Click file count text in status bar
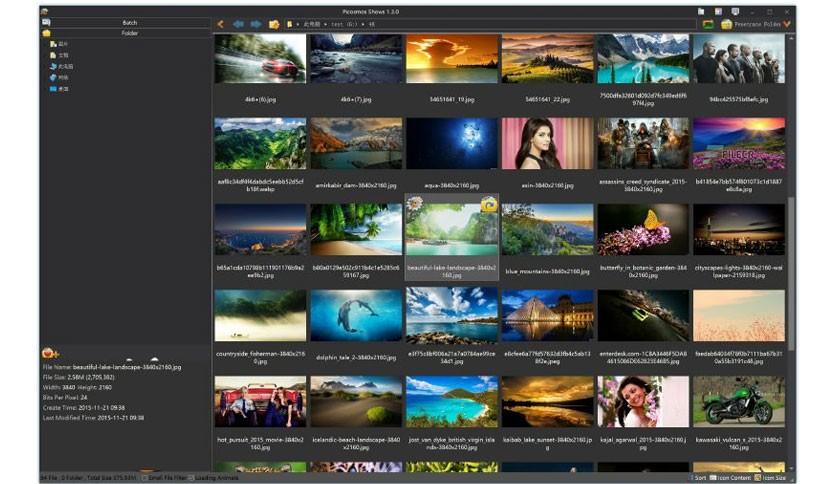 pos(49,478)
